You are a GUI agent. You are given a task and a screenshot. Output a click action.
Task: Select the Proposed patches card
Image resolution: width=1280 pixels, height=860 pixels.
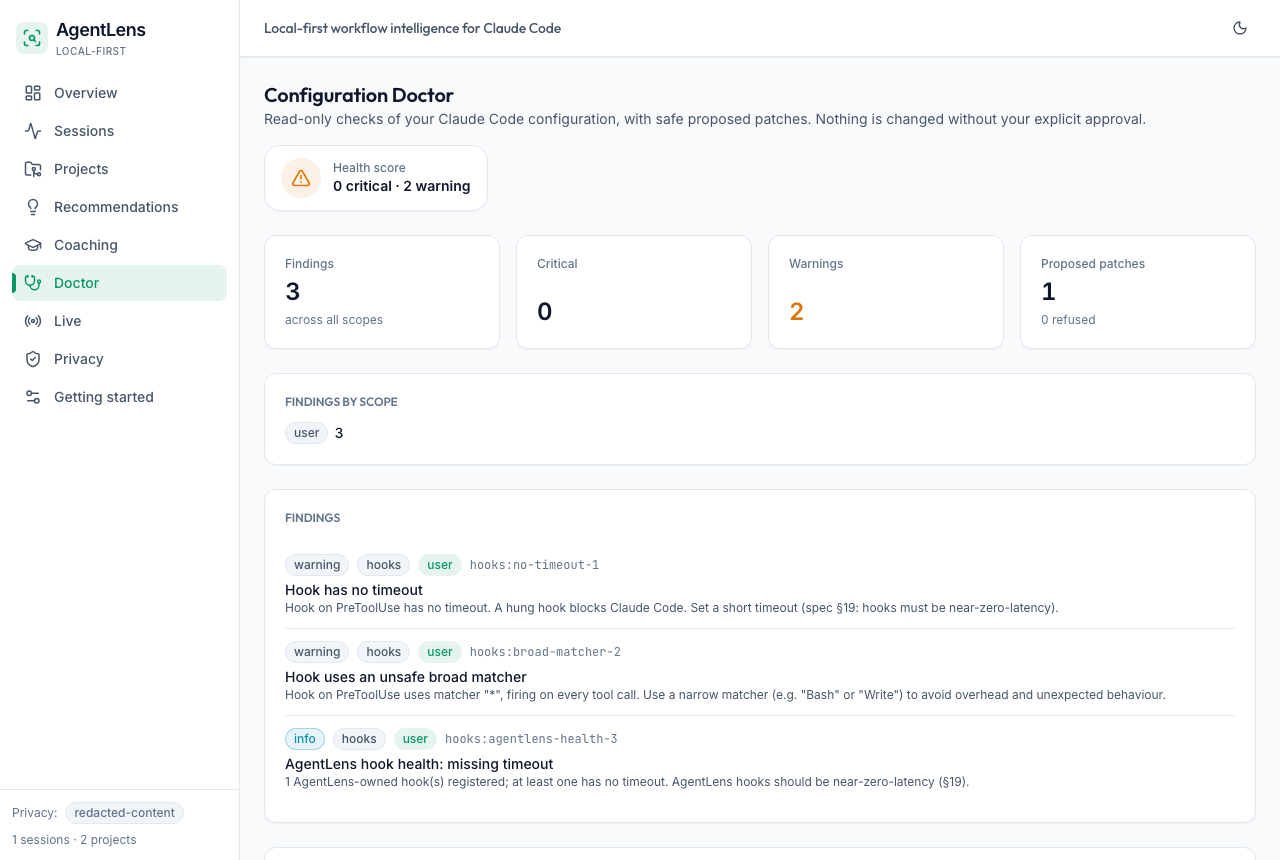tap(1138, 292)
